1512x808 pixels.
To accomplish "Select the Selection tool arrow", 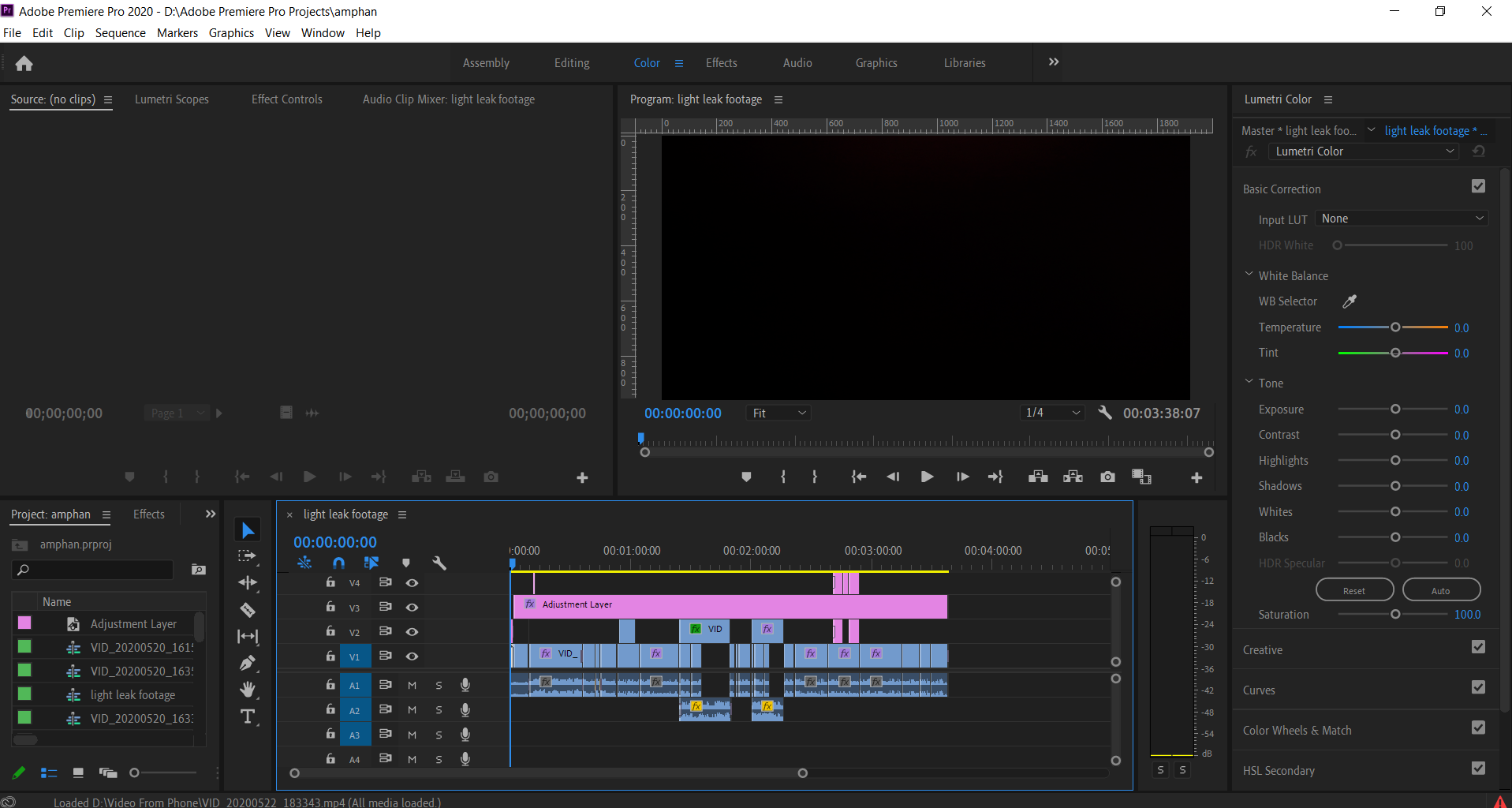I will pos(248,530).
